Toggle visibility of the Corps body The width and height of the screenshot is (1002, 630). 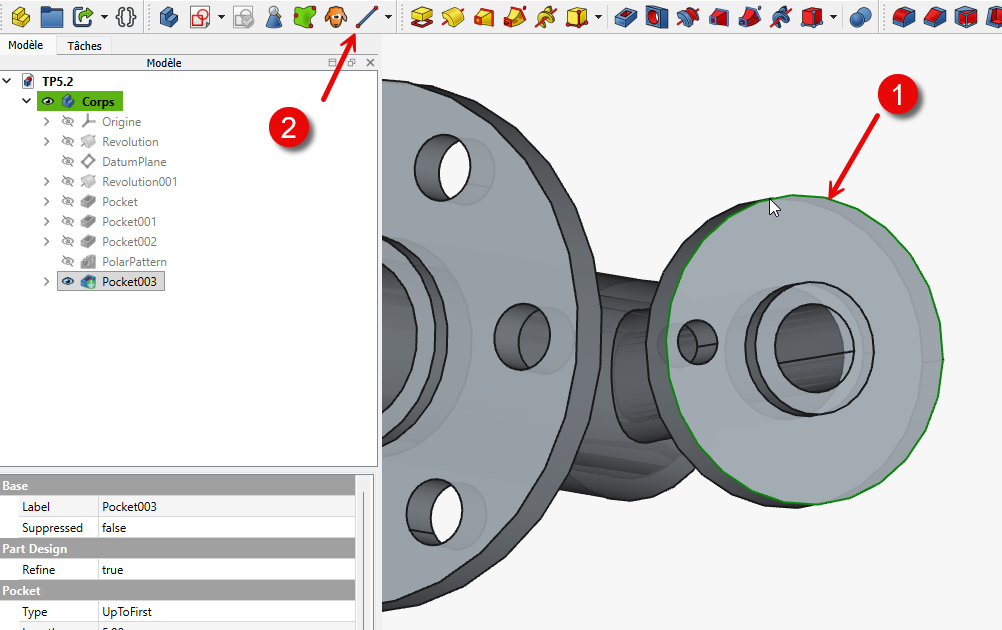47,102
